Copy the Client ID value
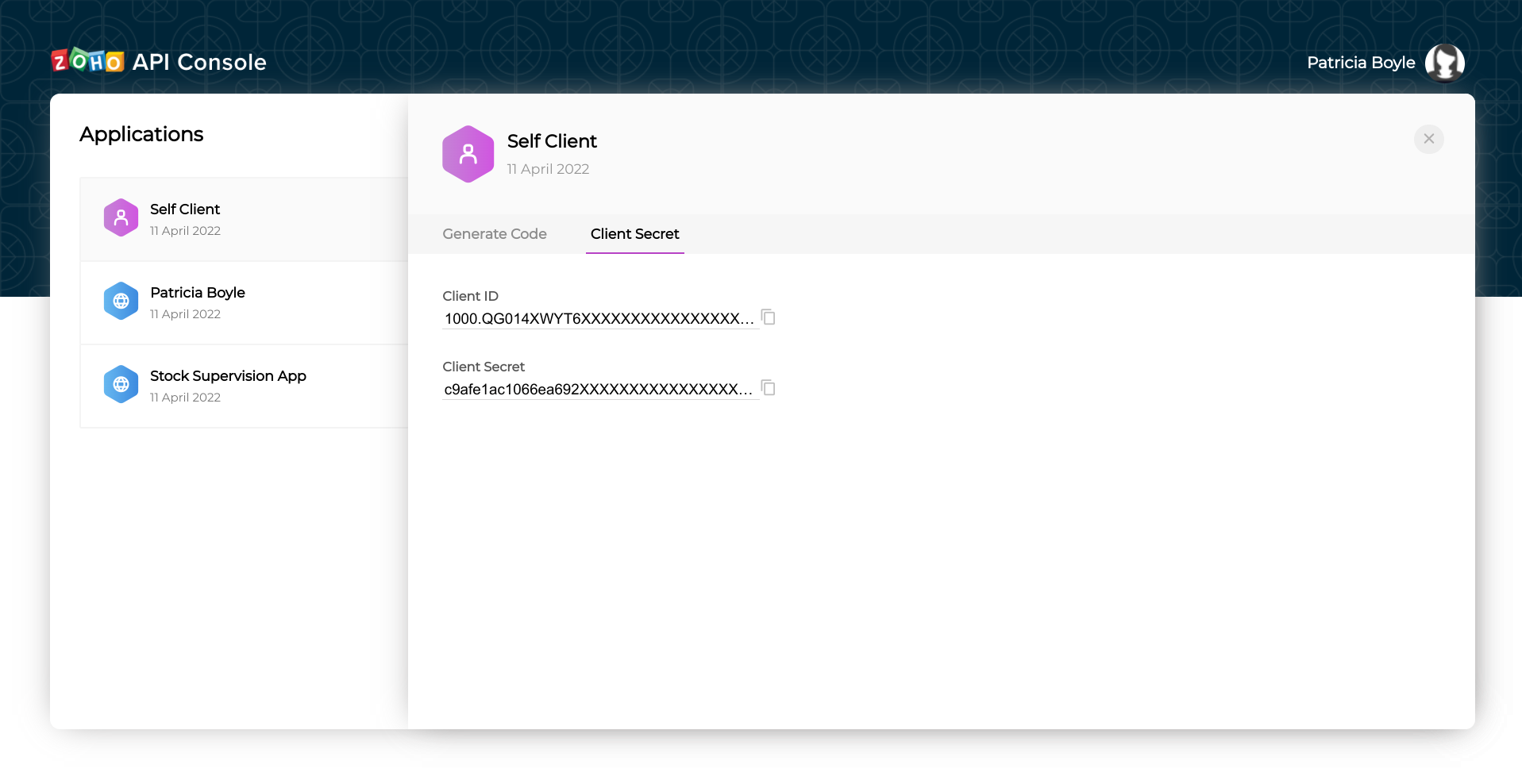The height and width of the screenshot is (784, 1522). tap(769, 317)
